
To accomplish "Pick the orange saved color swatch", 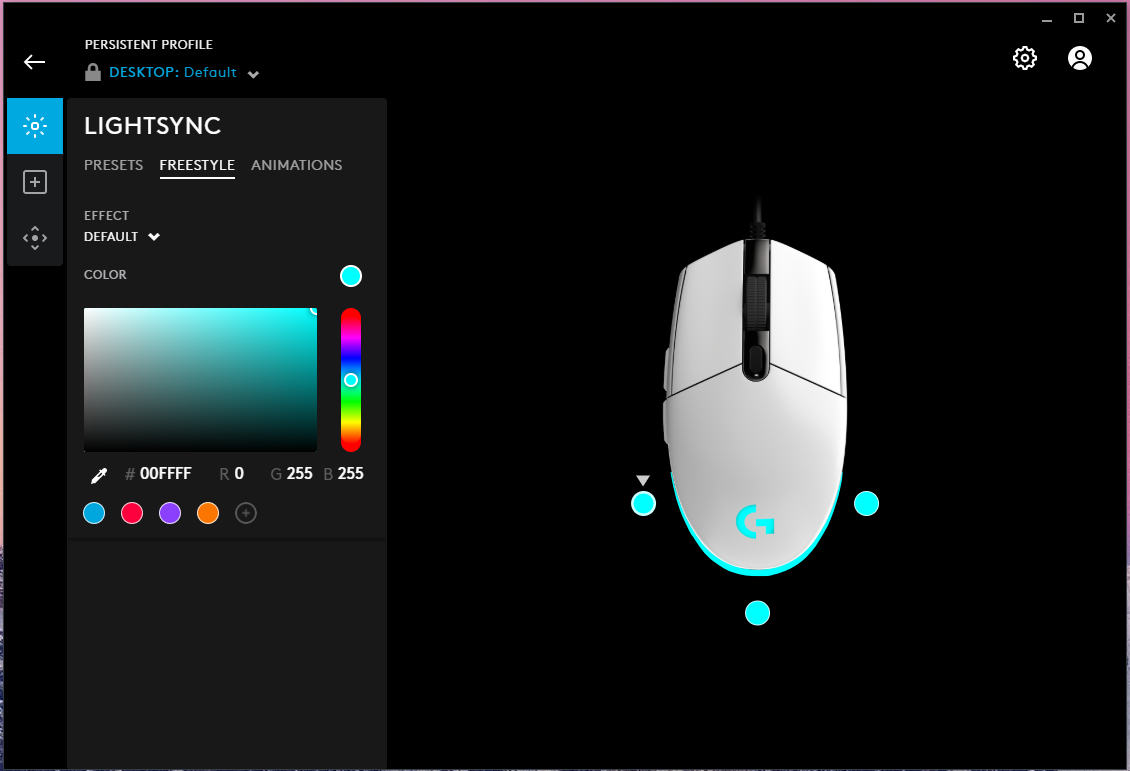I will coord(208,513).
